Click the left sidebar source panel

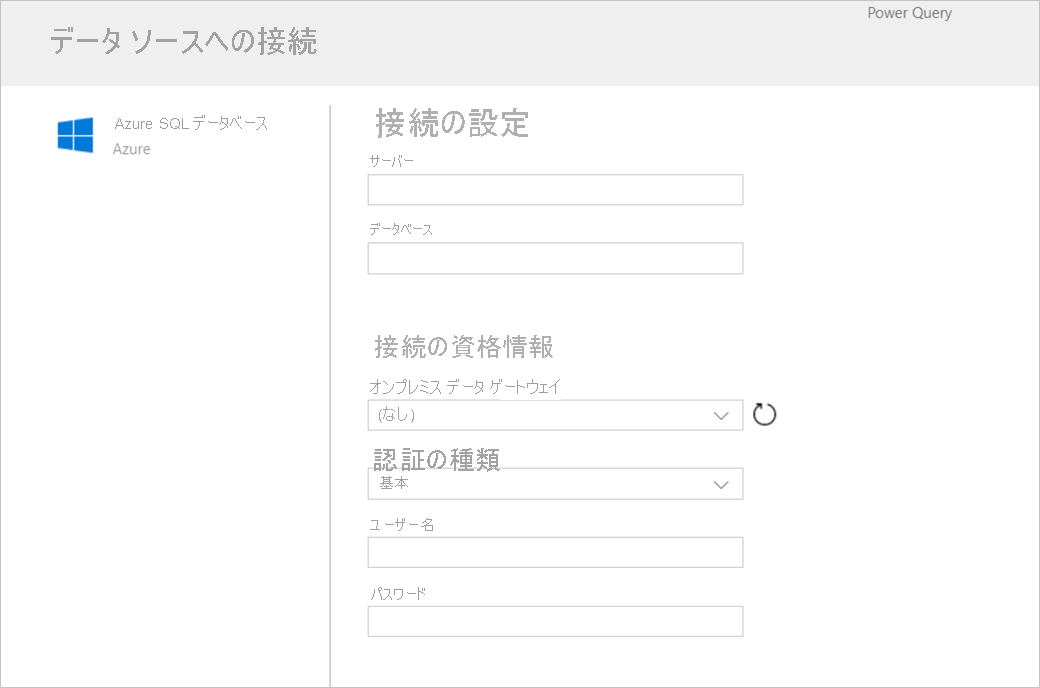165,400
